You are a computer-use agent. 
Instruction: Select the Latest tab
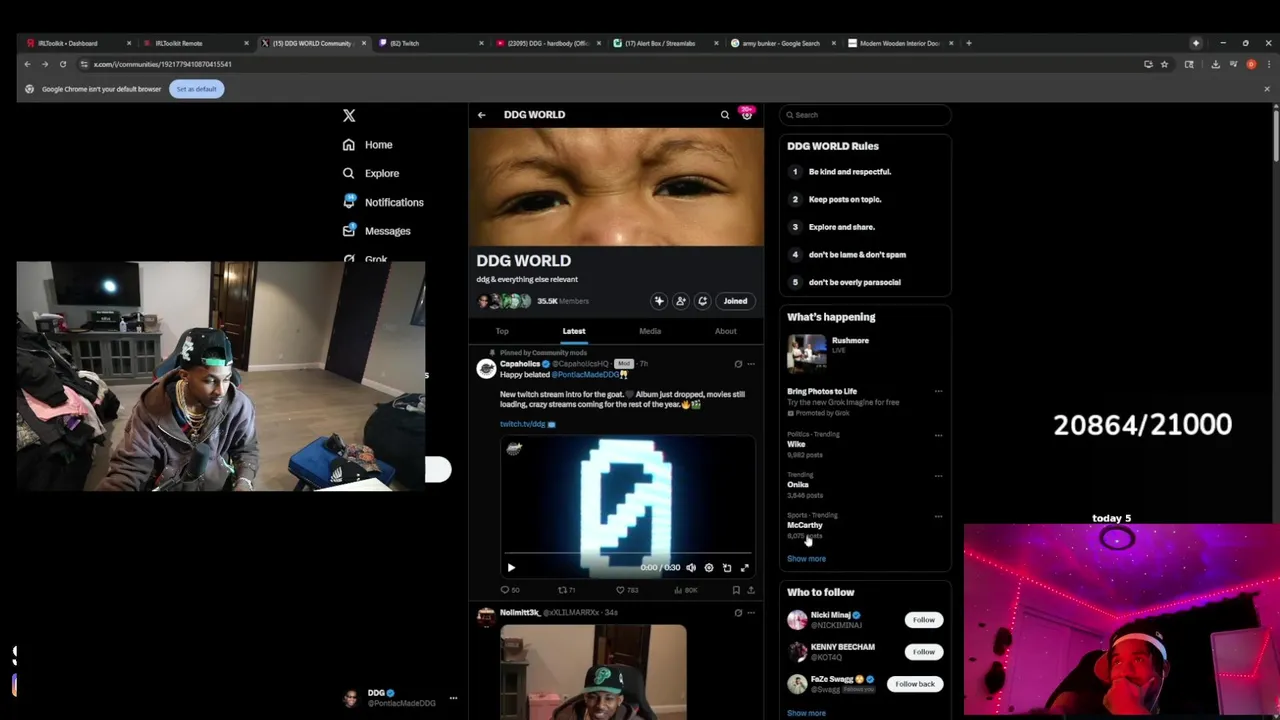574,331
